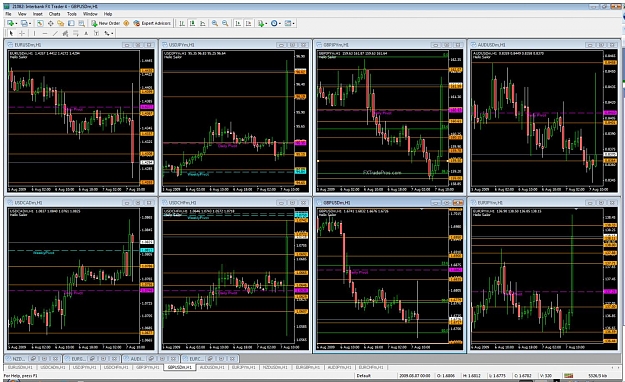Open the Indicators list icon

(x=261, y=23)
